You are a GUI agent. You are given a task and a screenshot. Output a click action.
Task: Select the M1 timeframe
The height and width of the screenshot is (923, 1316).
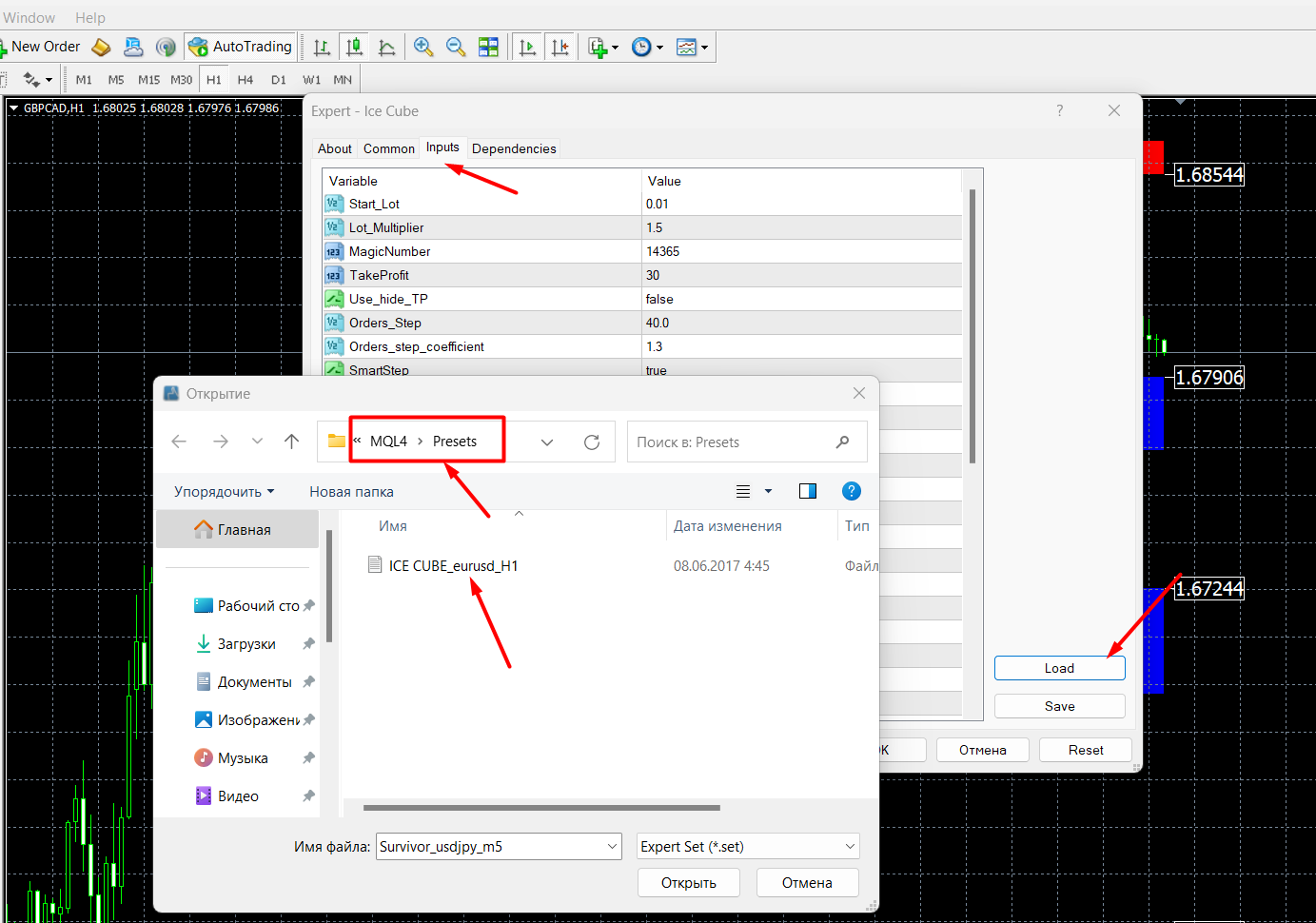pos(84,80)
